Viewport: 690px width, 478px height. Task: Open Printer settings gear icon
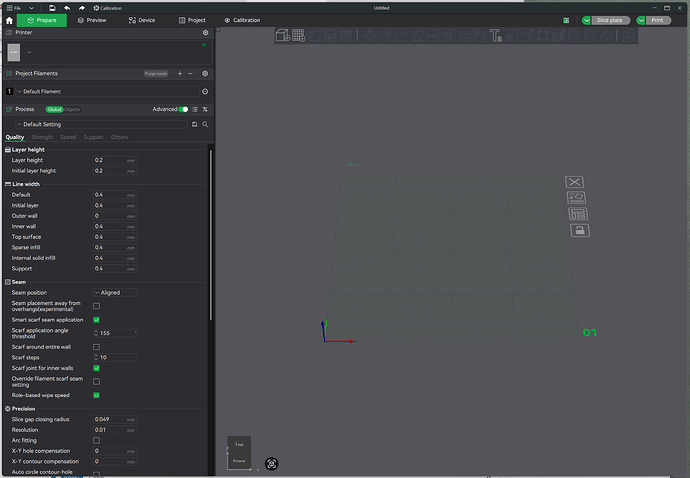point(205,33)
